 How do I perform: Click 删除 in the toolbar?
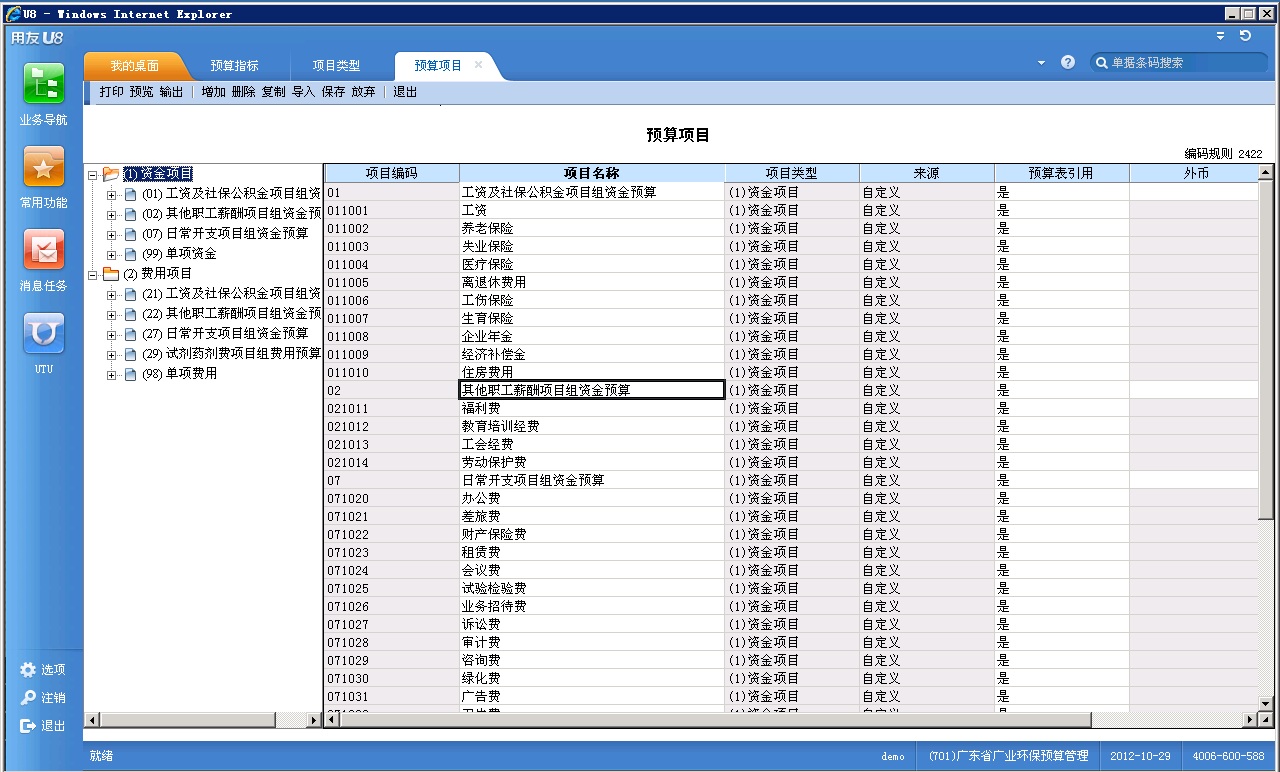(243, 92)
